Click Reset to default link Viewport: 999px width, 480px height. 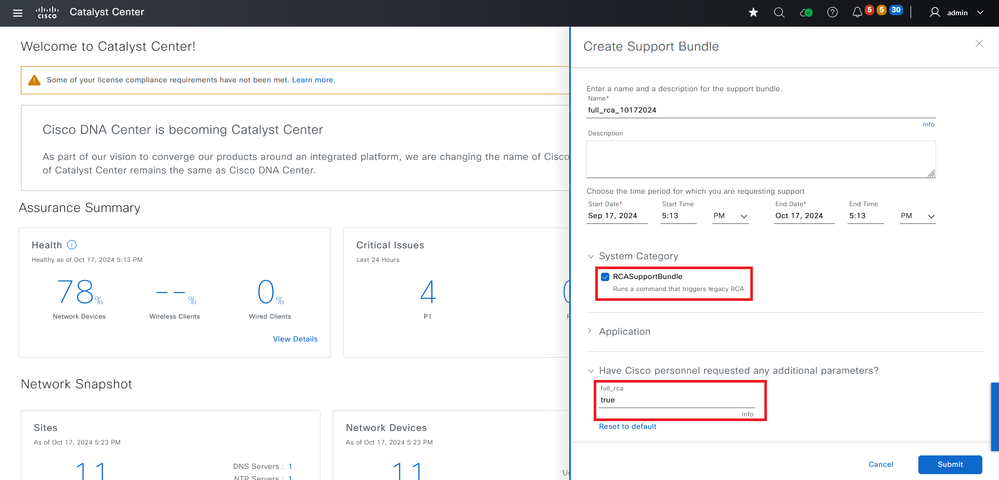point(628,426)
